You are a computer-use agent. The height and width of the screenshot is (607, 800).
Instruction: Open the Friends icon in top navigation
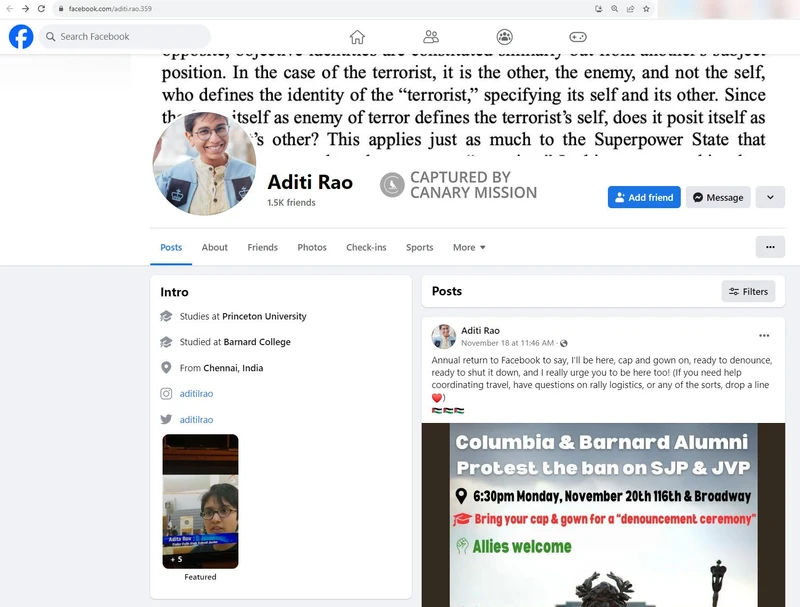(x=431, y=37)
